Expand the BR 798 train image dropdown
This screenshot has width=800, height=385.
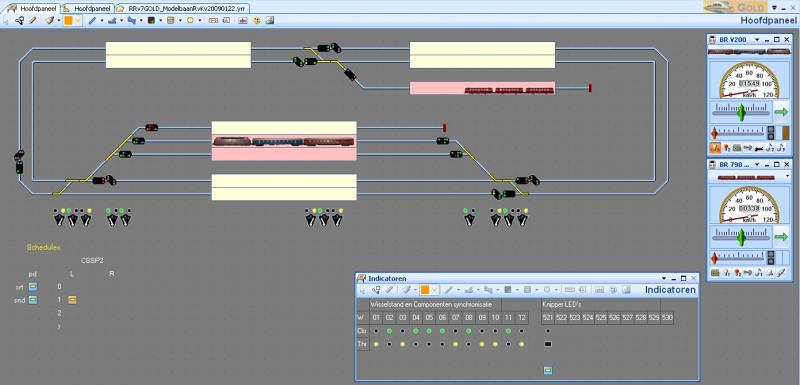pyautogui.click(x=788, y=176)
